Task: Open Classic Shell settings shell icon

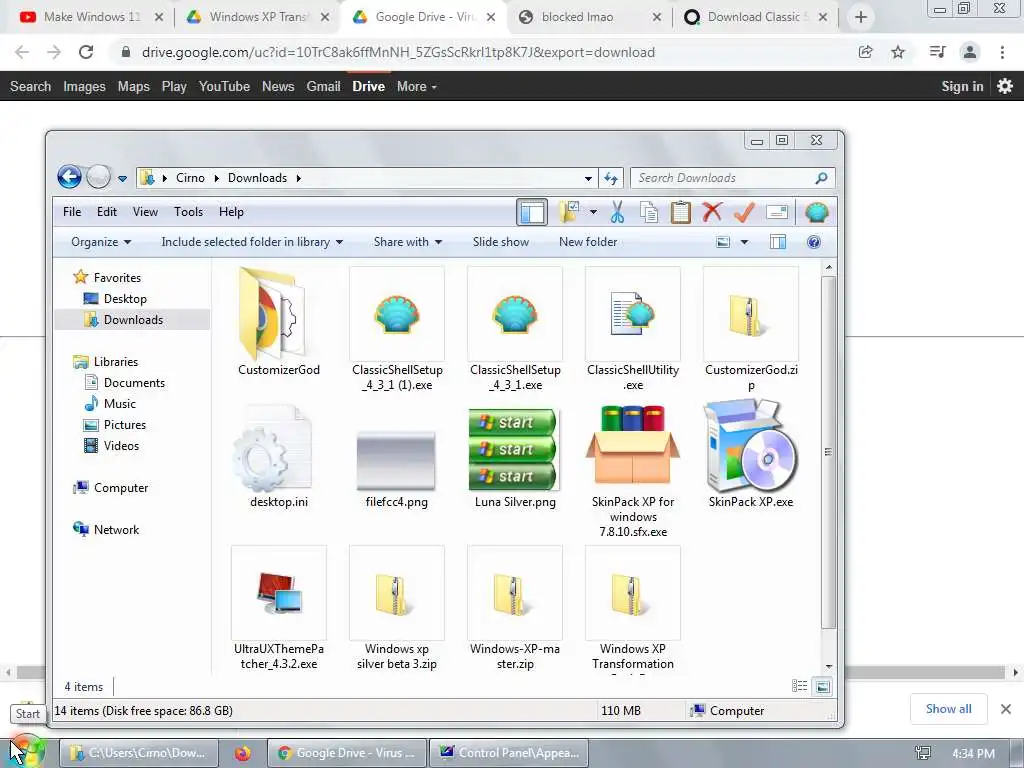Action: click(x=816, y=212)
